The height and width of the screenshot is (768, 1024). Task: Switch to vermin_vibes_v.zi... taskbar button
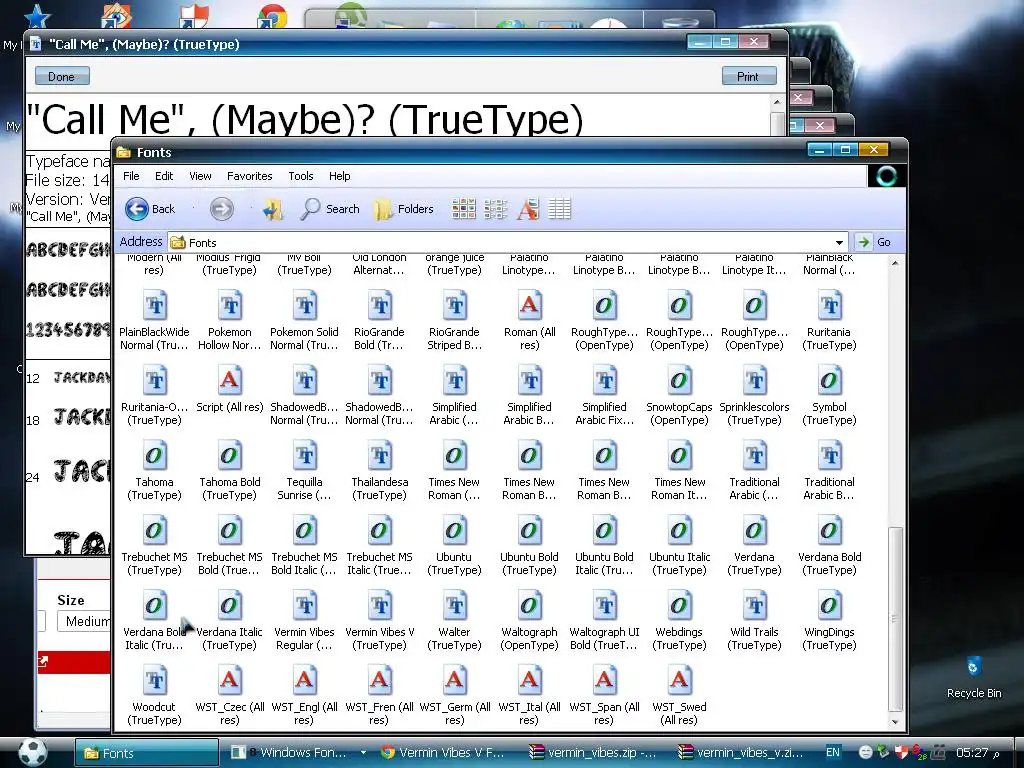click(x=741, y=752)
